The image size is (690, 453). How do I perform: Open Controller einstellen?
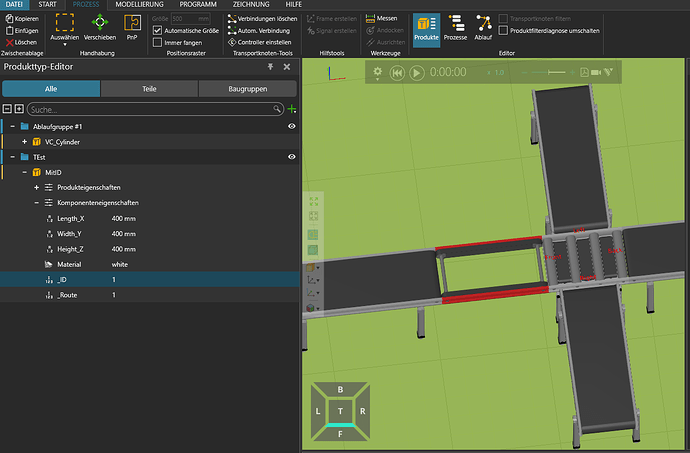point(259,42)
